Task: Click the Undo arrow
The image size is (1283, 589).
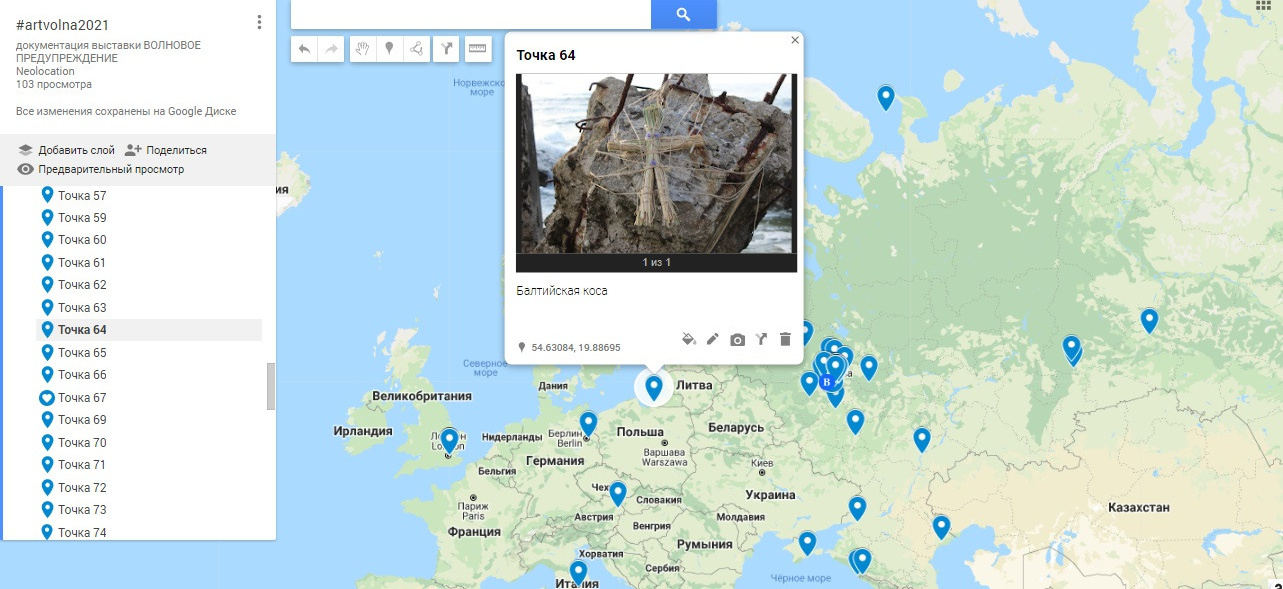Action: [304, 48]
